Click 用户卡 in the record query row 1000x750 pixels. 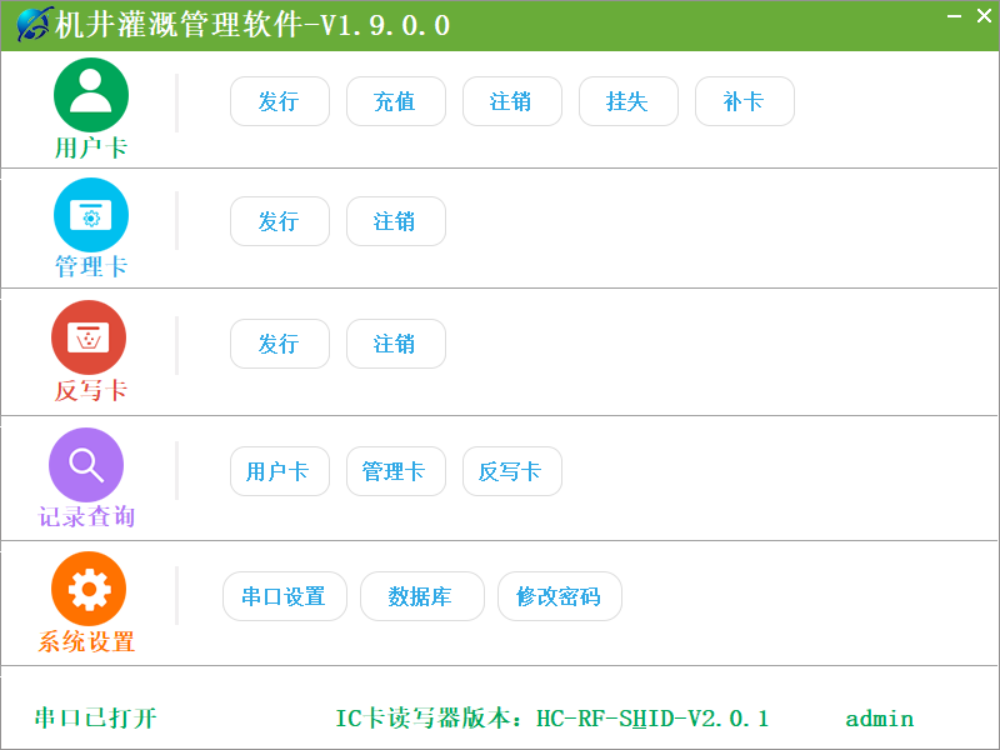280,471
